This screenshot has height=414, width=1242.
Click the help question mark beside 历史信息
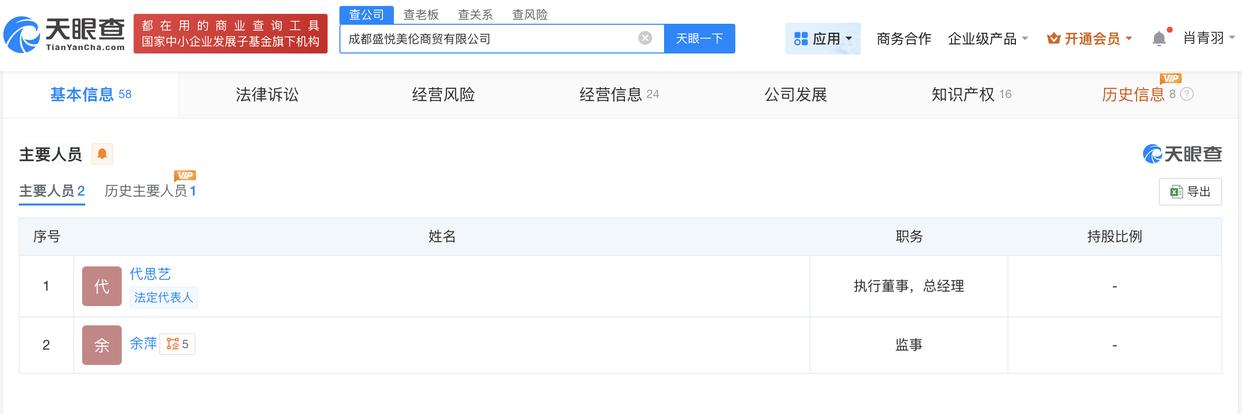1187,94
